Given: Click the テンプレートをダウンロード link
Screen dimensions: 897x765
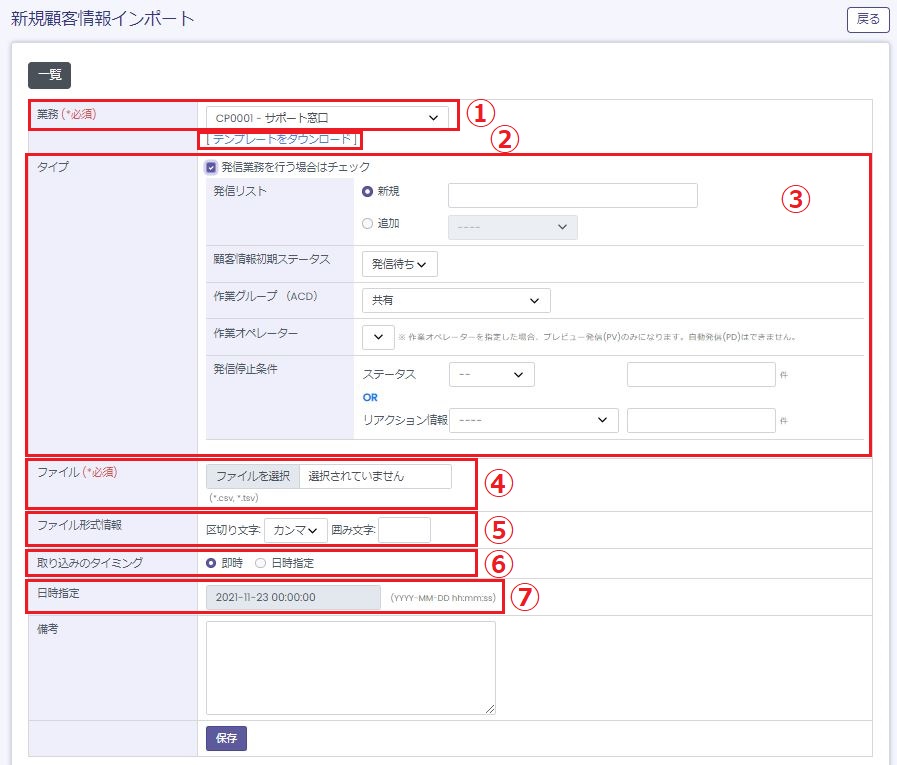Looking at the screenshot, I should coord(281,139).
